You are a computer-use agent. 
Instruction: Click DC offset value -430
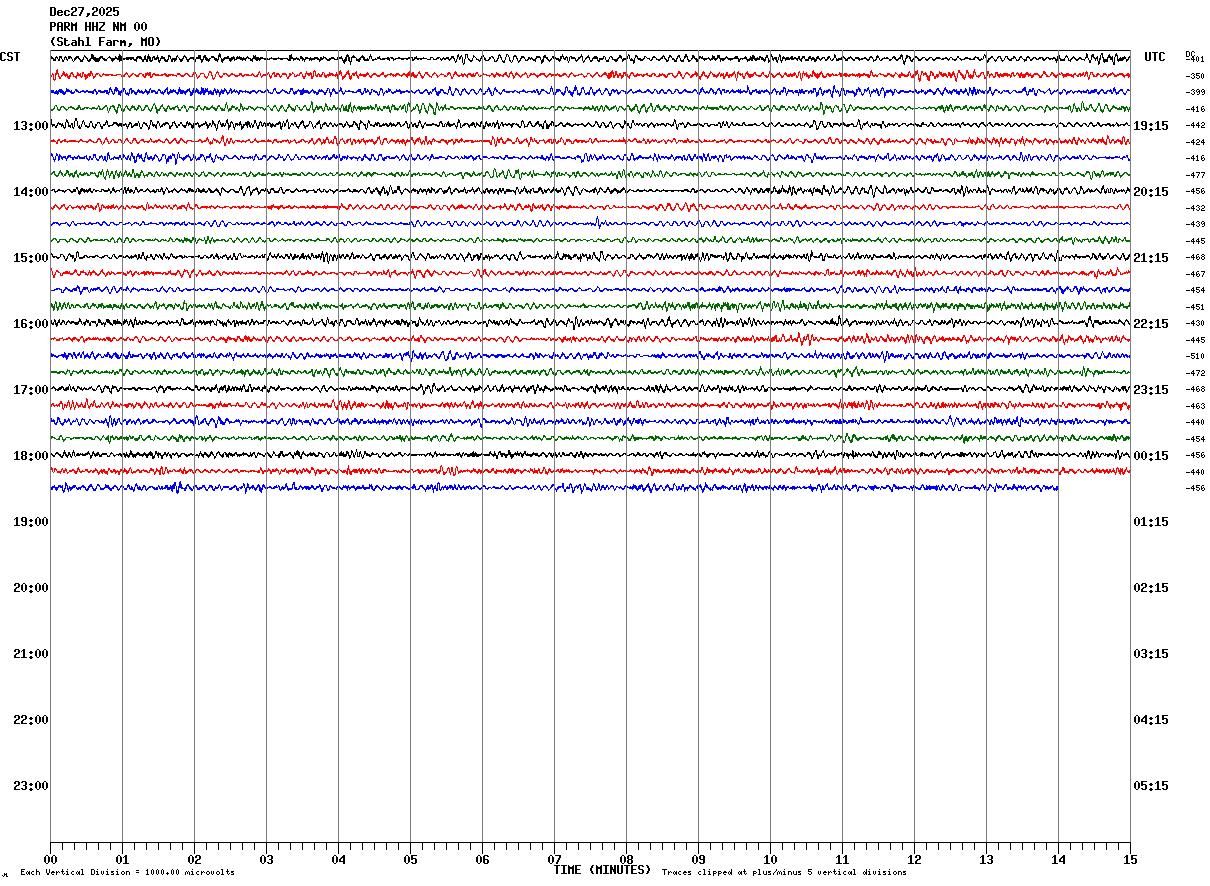1195,323
